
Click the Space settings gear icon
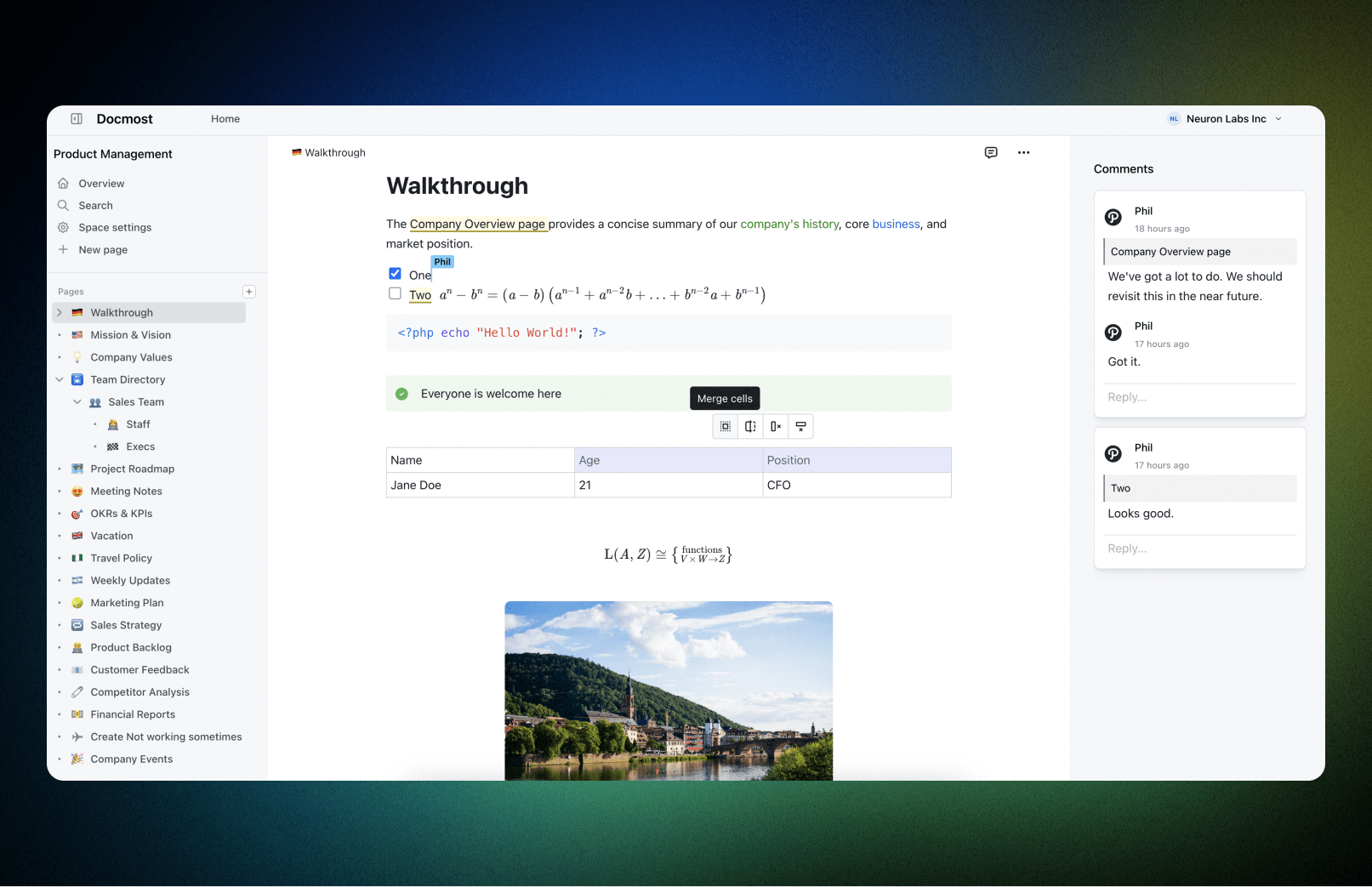63,228
